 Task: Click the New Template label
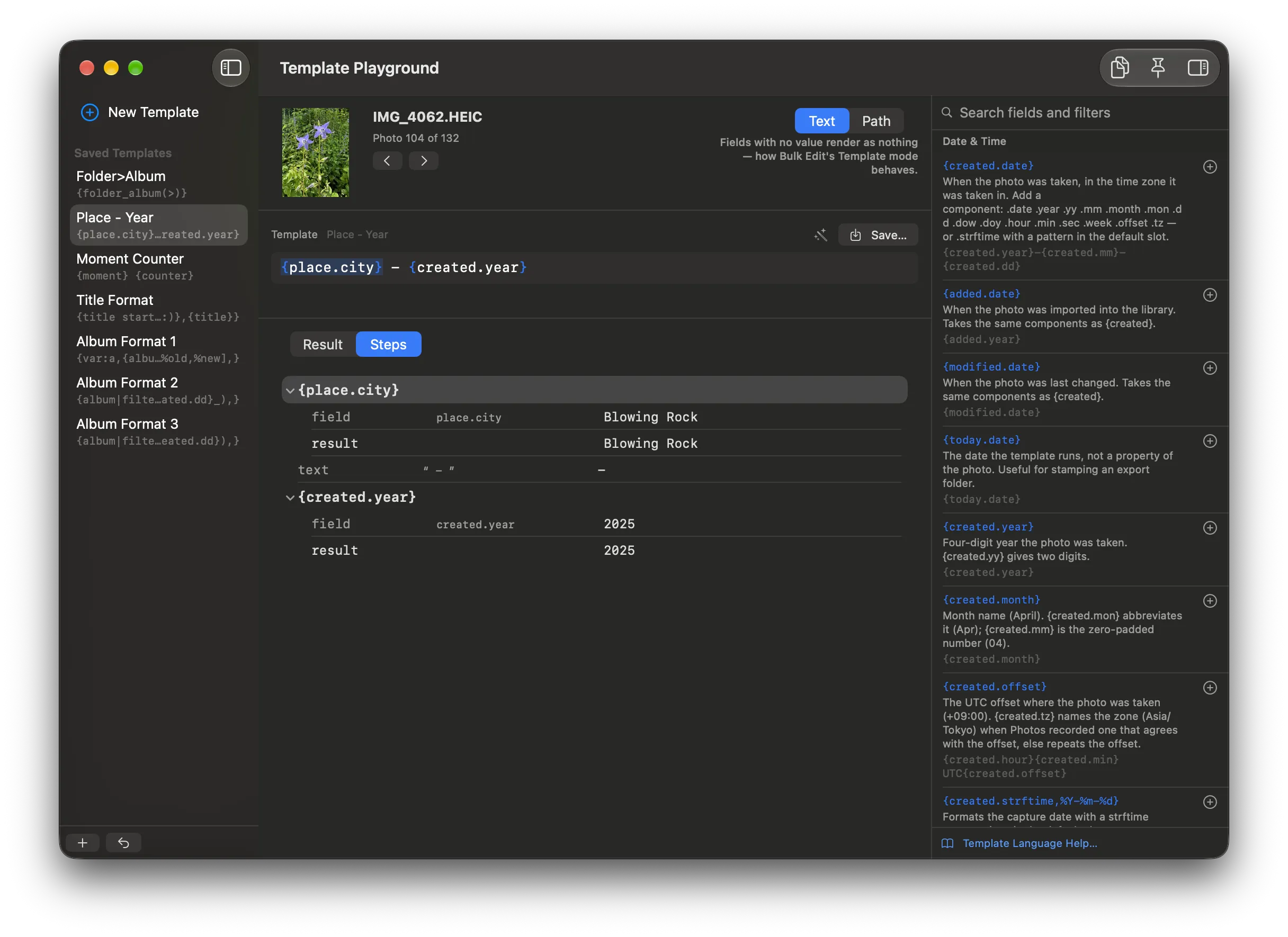pos(154,112)
